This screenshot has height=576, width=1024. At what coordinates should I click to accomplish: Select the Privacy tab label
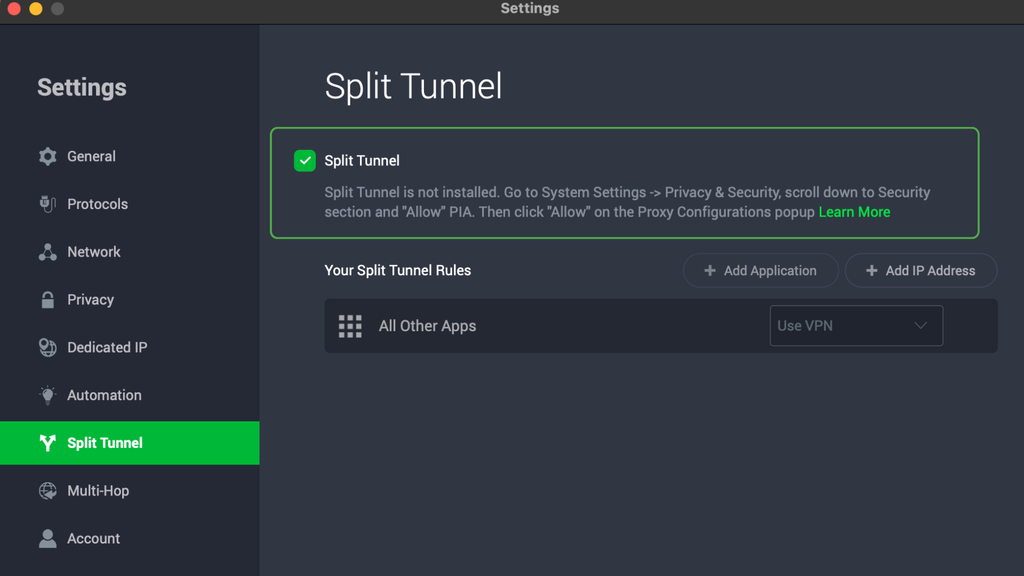pos(90,300)
